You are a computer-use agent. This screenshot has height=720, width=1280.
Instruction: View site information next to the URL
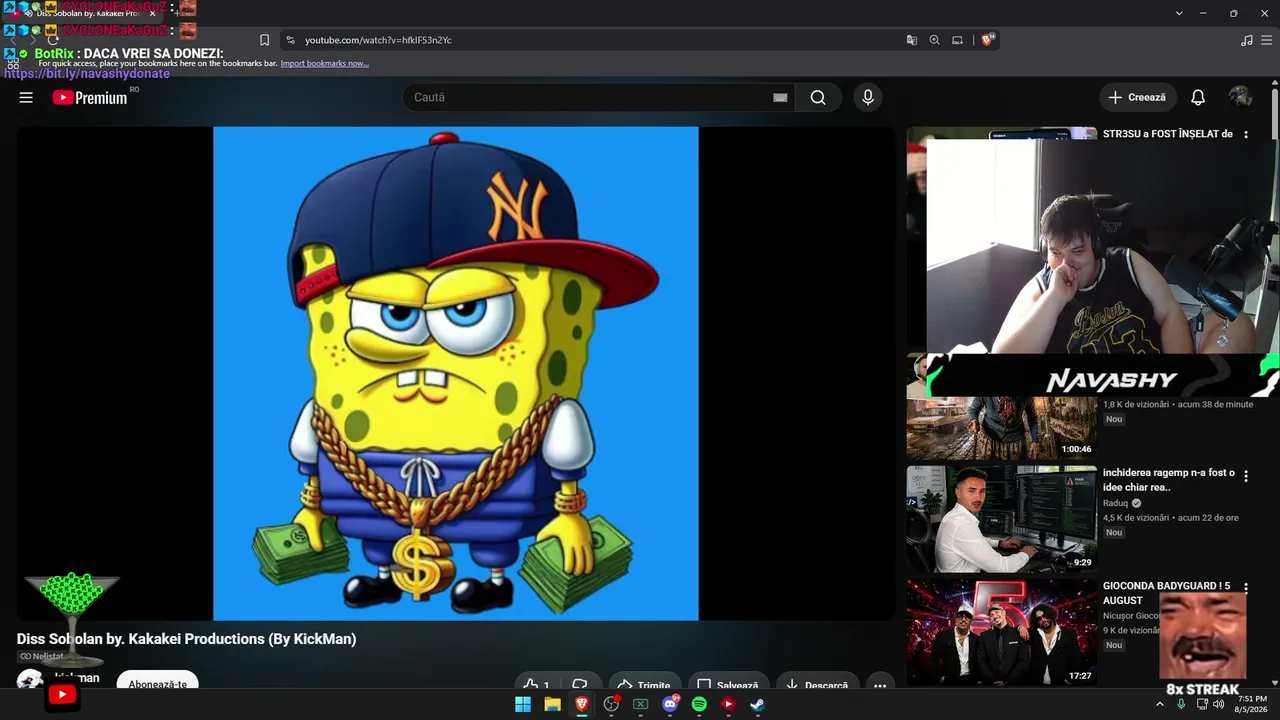point(290,40)
